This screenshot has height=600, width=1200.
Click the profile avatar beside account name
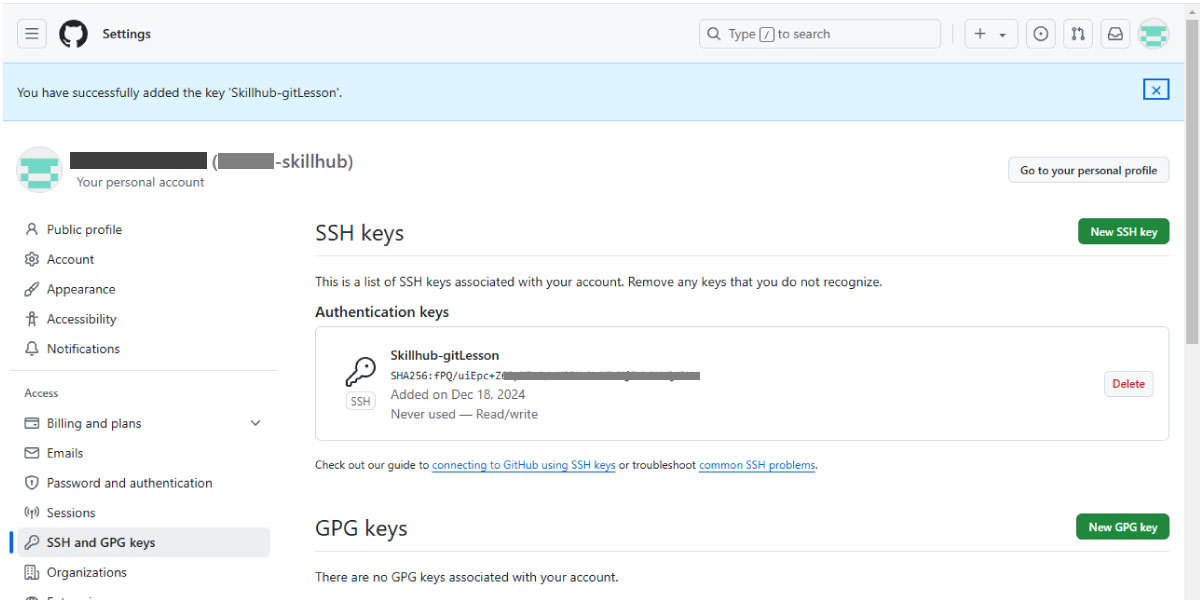(x=40, y=170)
